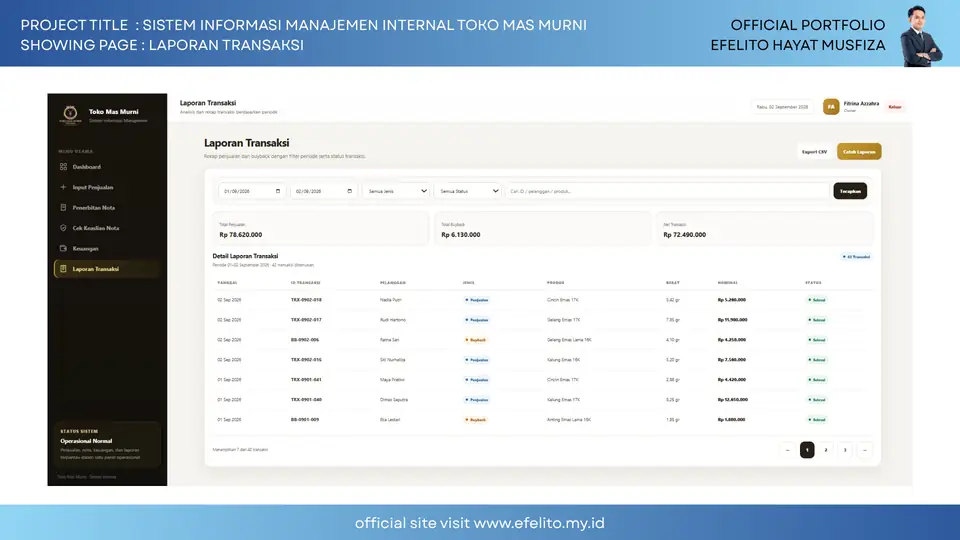
Task: Click the Fitrina Azzahra user name
Action: click(x=861, y=103)
